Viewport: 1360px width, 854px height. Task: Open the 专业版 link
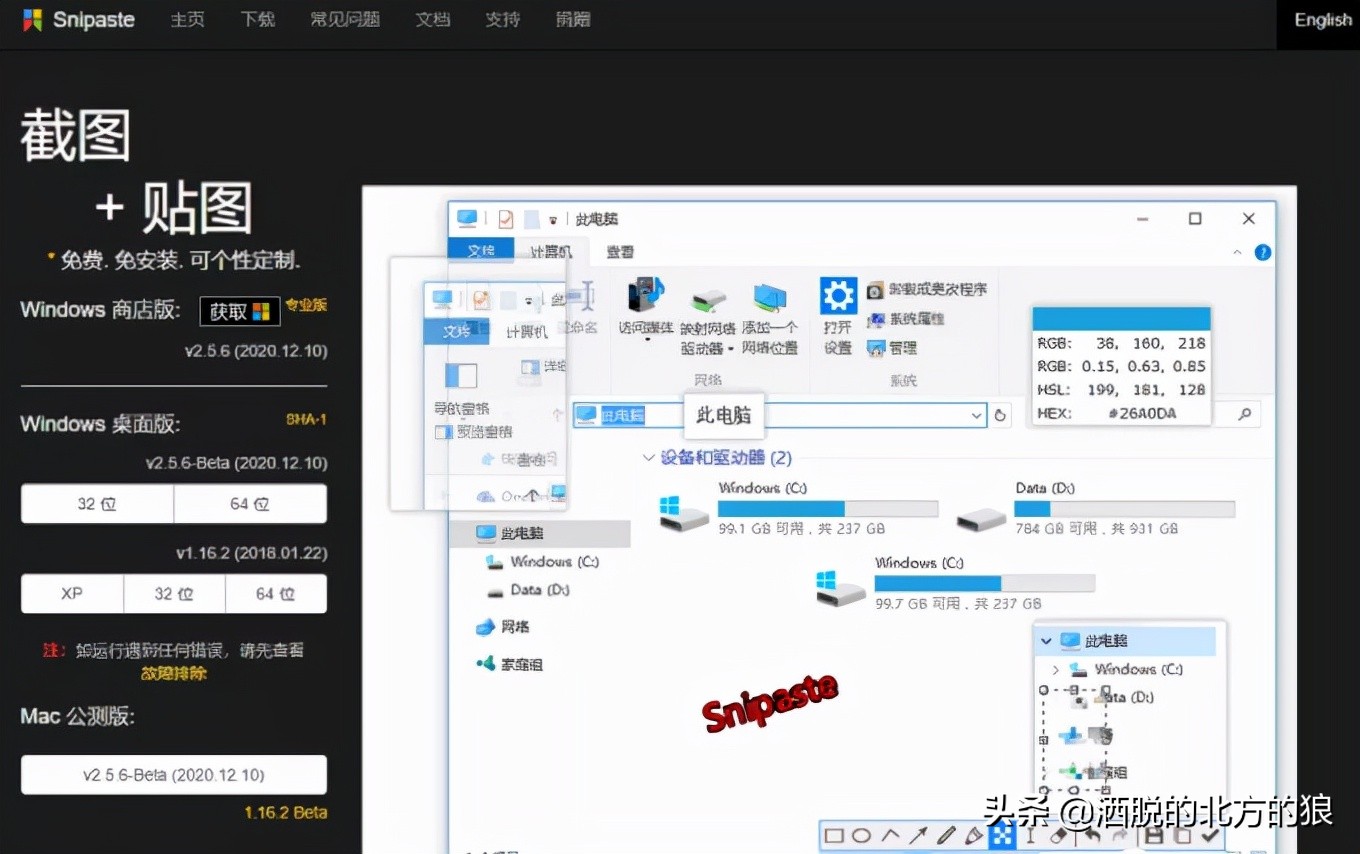pos(306,305)
